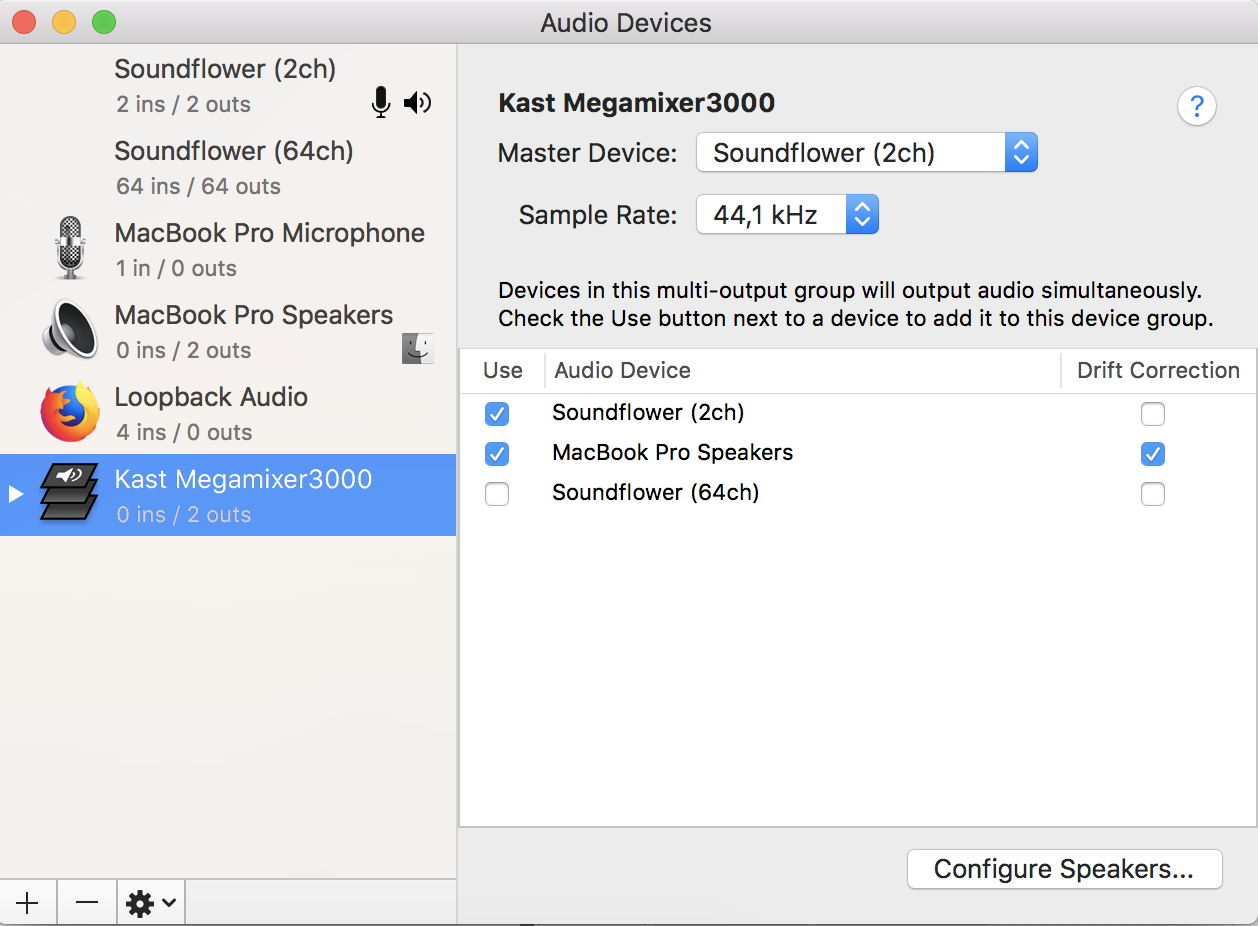
Task: Enable Drift Correction for Soundflower (2ch)
Action: pyautogui.click(x=1152, y=413)
